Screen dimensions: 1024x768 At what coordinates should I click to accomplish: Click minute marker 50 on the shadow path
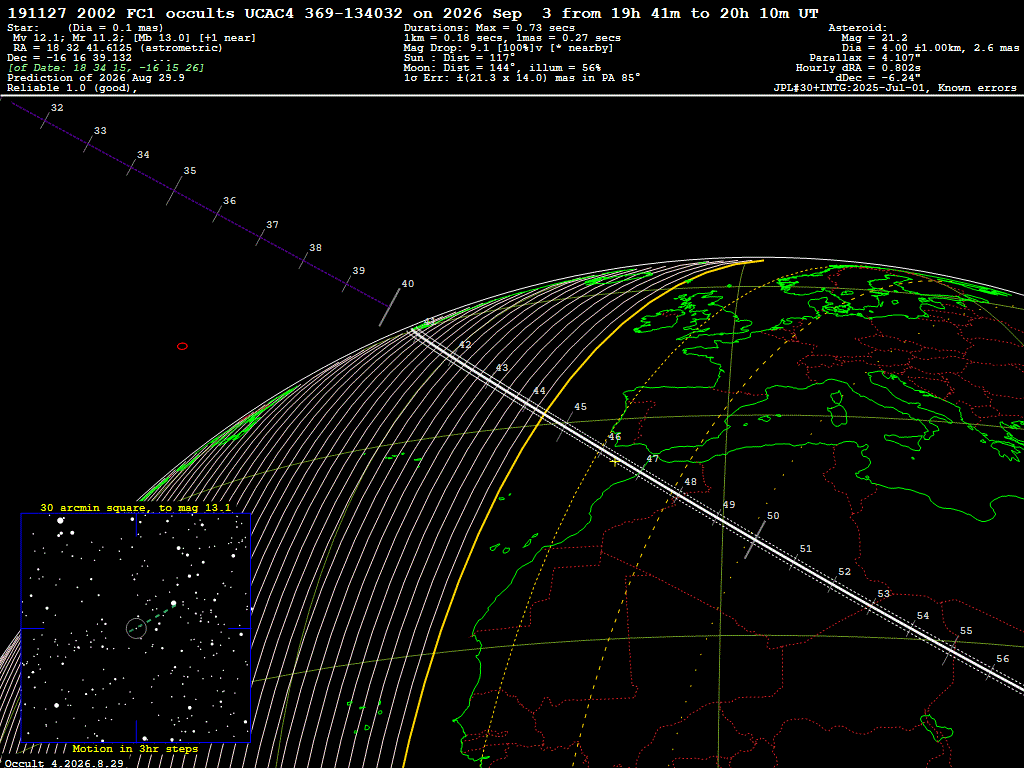point(773,515)
